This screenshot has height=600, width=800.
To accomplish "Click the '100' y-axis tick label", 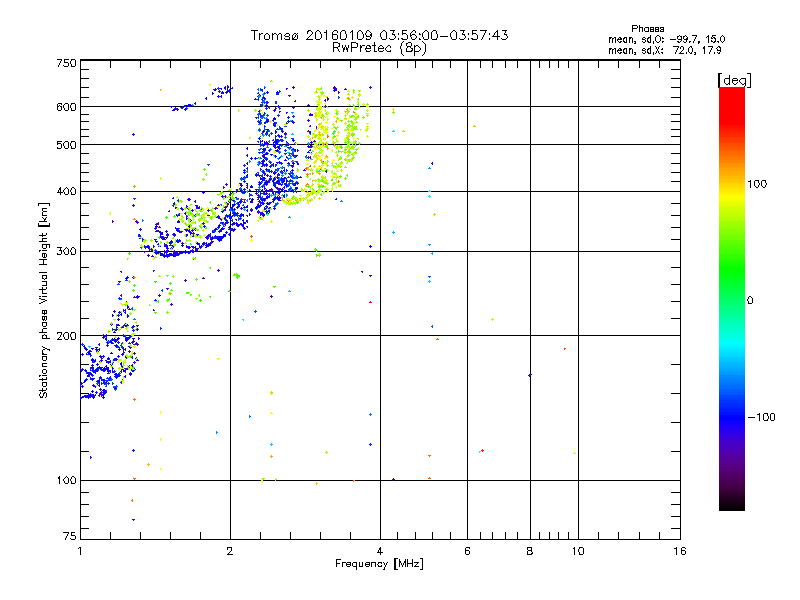I will click(66, 480).
